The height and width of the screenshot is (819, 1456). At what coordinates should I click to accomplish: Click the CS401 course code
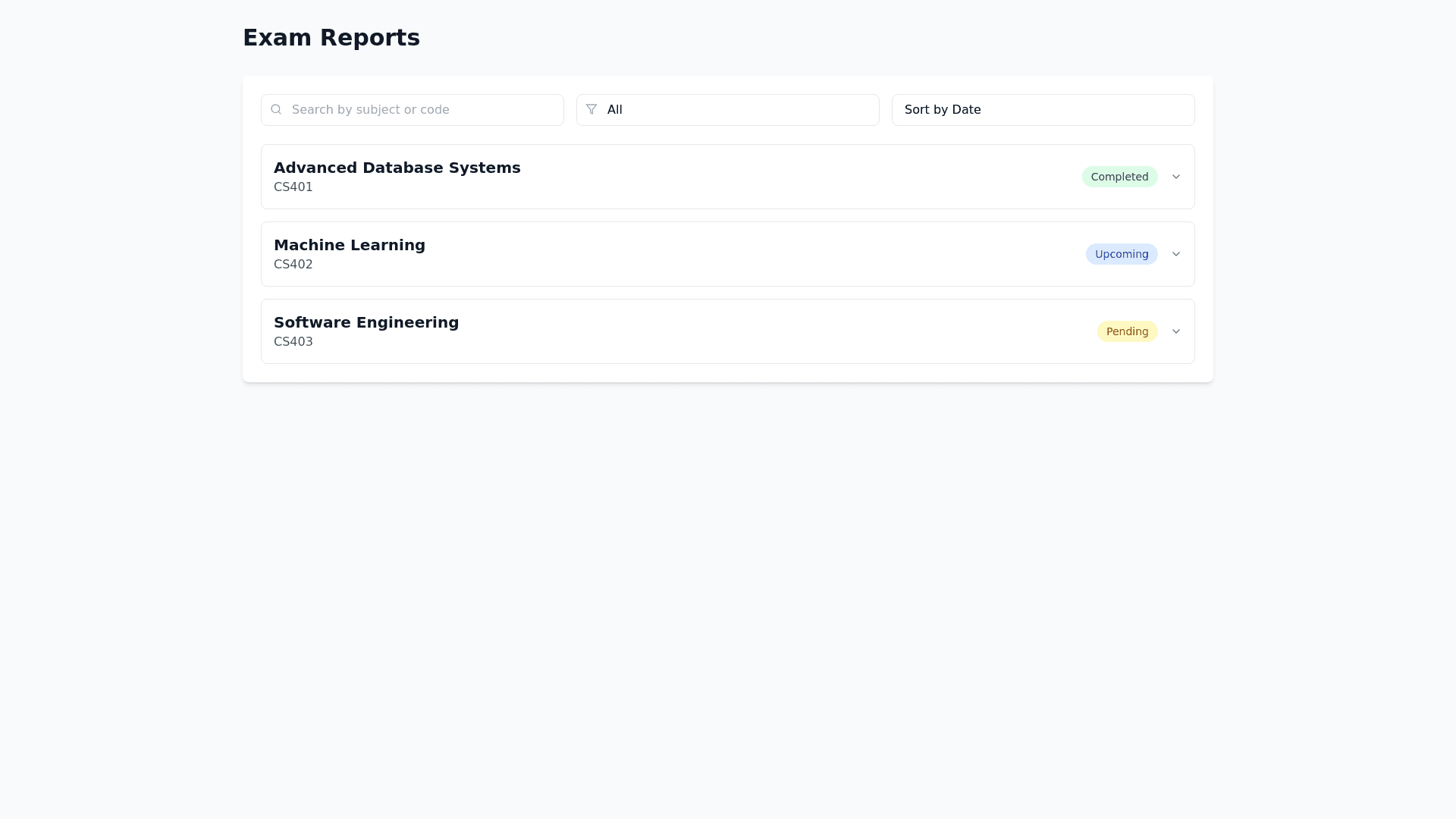tap(293, 187)
